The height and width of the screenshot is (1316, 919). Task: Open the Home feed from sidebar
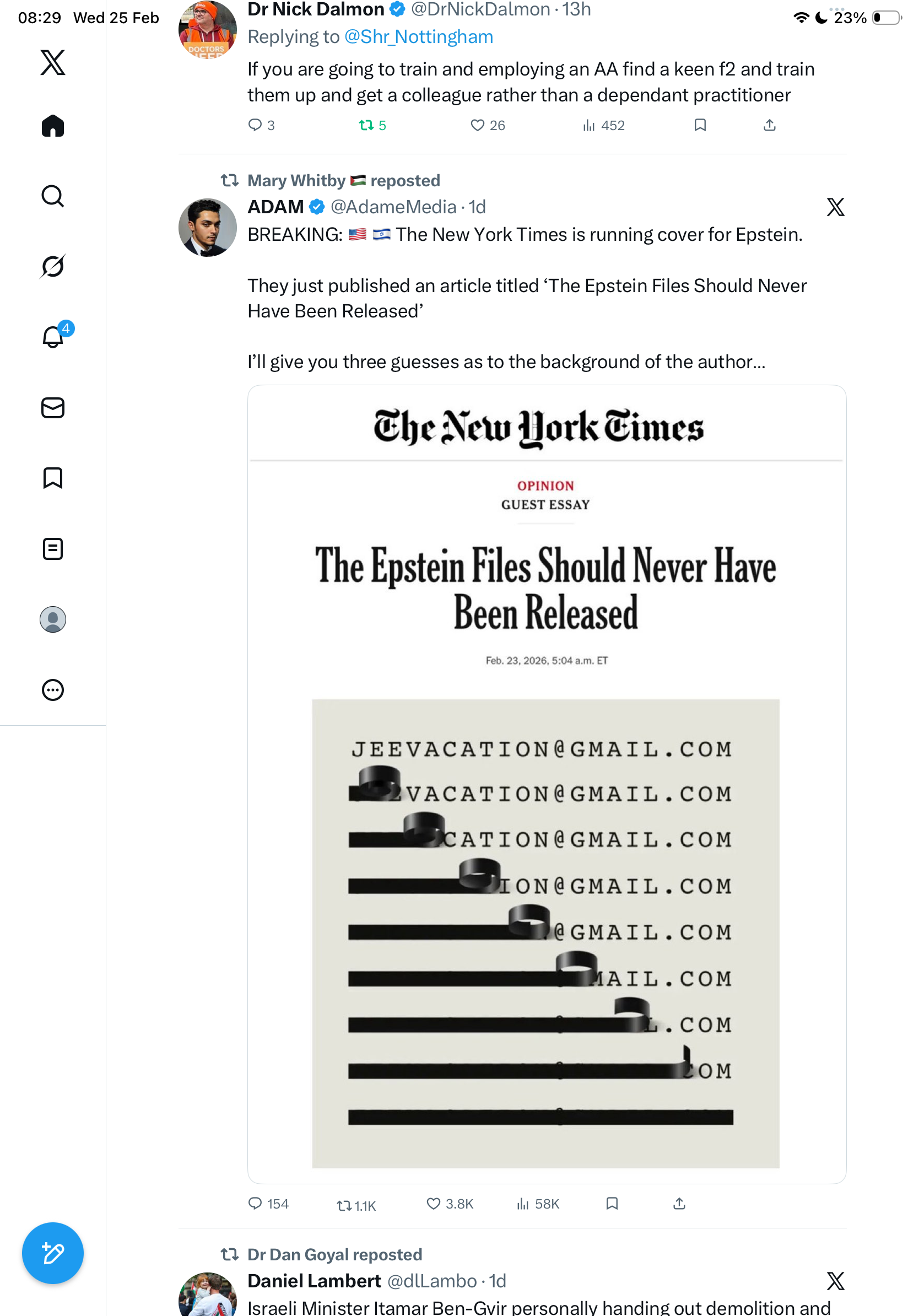coord(53,126)
